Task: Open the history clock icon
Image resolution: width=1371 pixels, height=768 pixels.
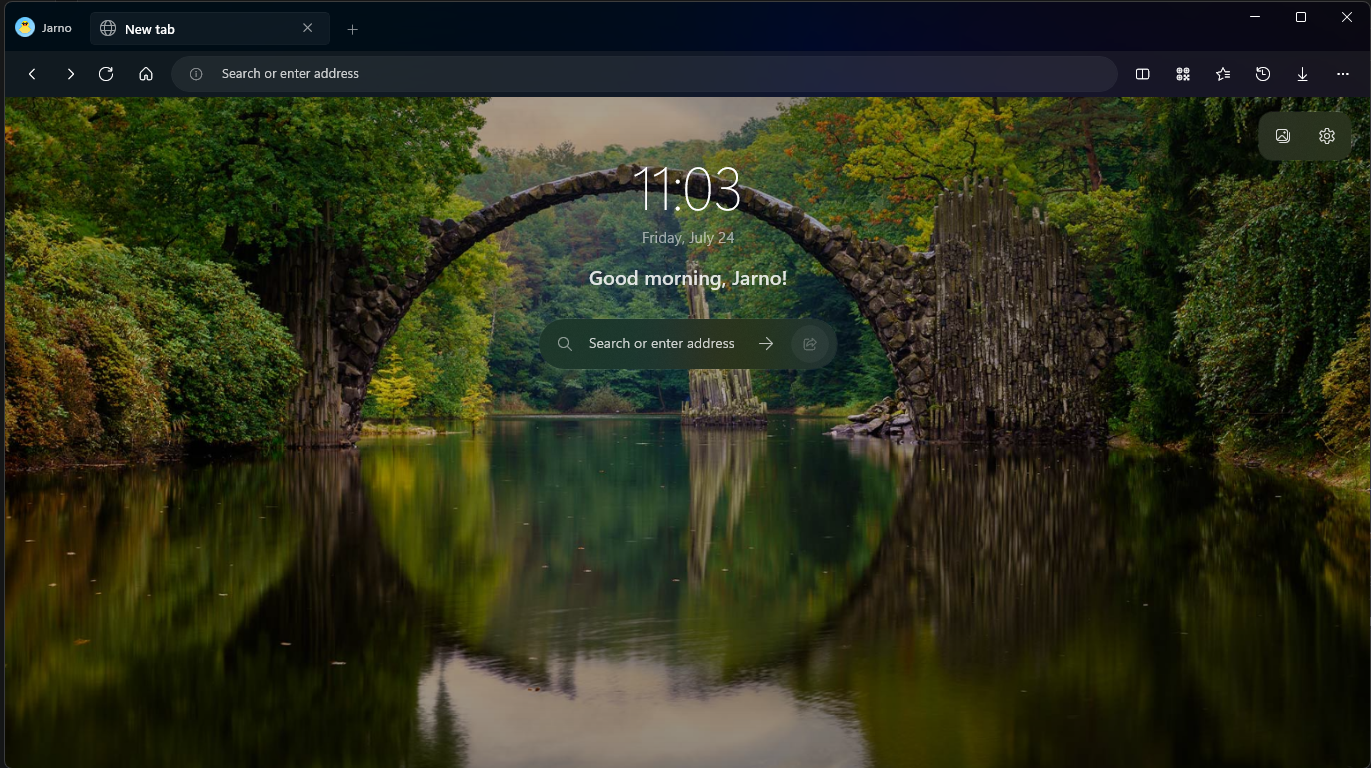Action: click(x=1263, y=74)
